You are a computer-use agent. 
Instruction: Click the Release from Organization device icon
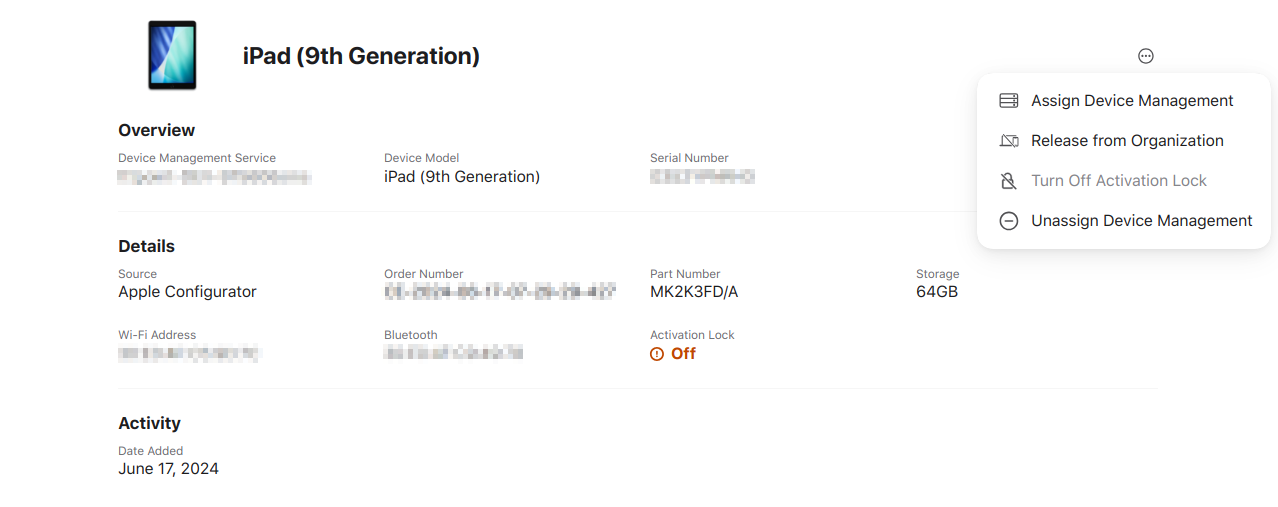1009,141
